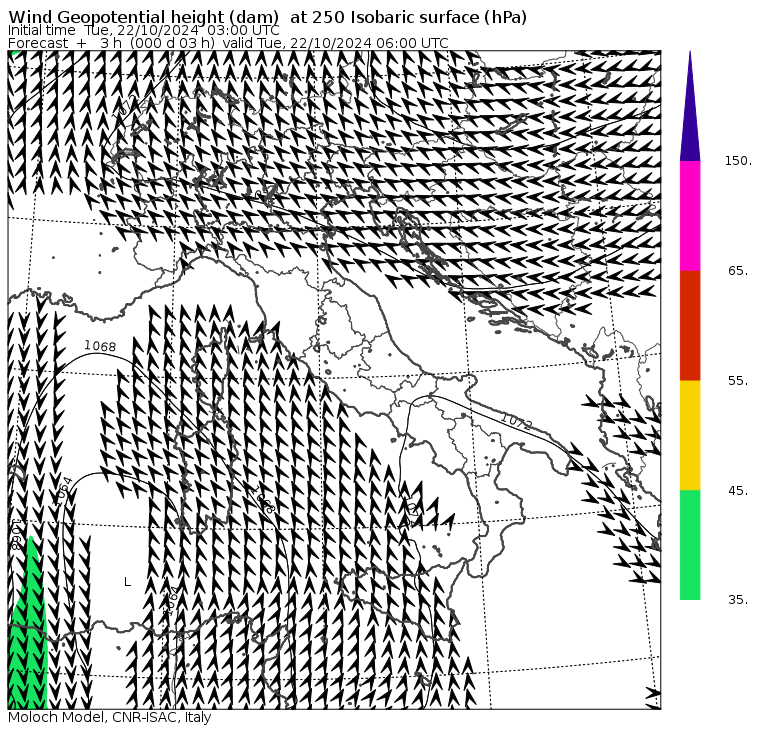
Task: Click the red 55–65 color band
Action: click(690, 326)
